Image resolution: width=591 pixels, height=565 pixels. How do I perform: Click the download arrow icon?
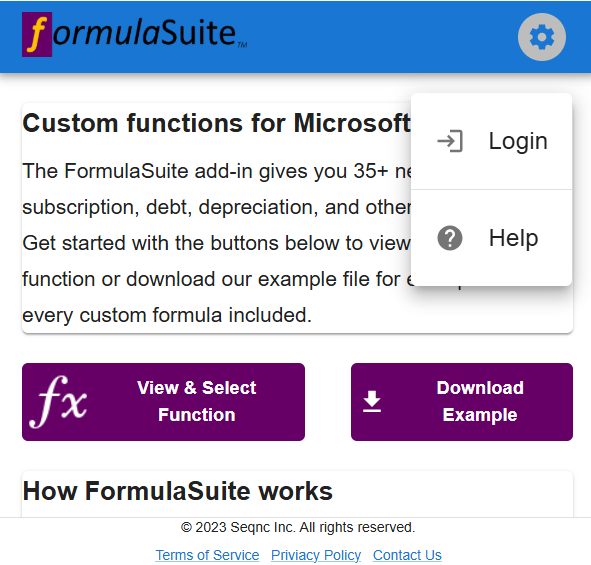pos(372,401)
